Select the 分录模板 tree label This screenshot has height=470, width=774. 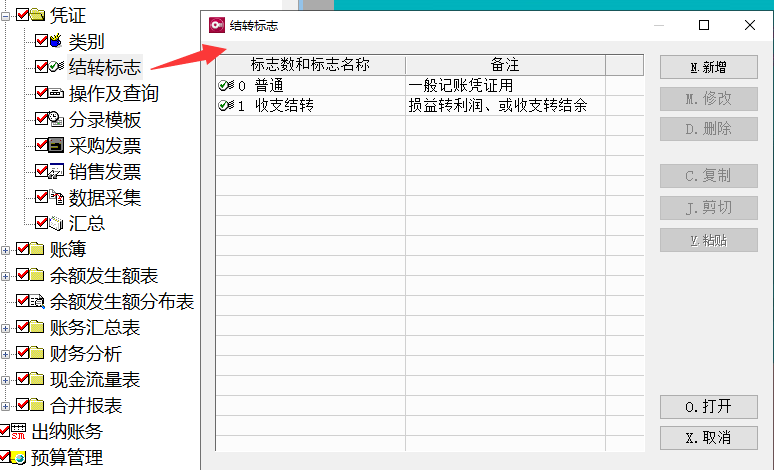(x=105, y=119)
